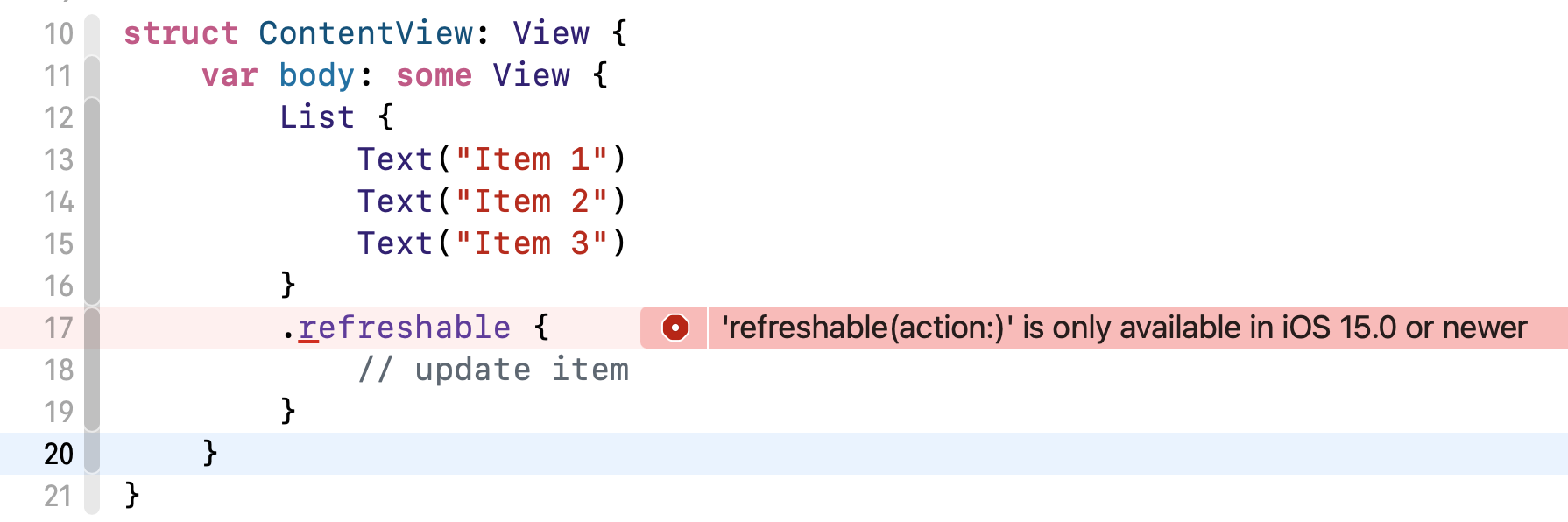Click the some keyword on line 11
Viewport: 1568px width, 522px height.
coord(434,75)
